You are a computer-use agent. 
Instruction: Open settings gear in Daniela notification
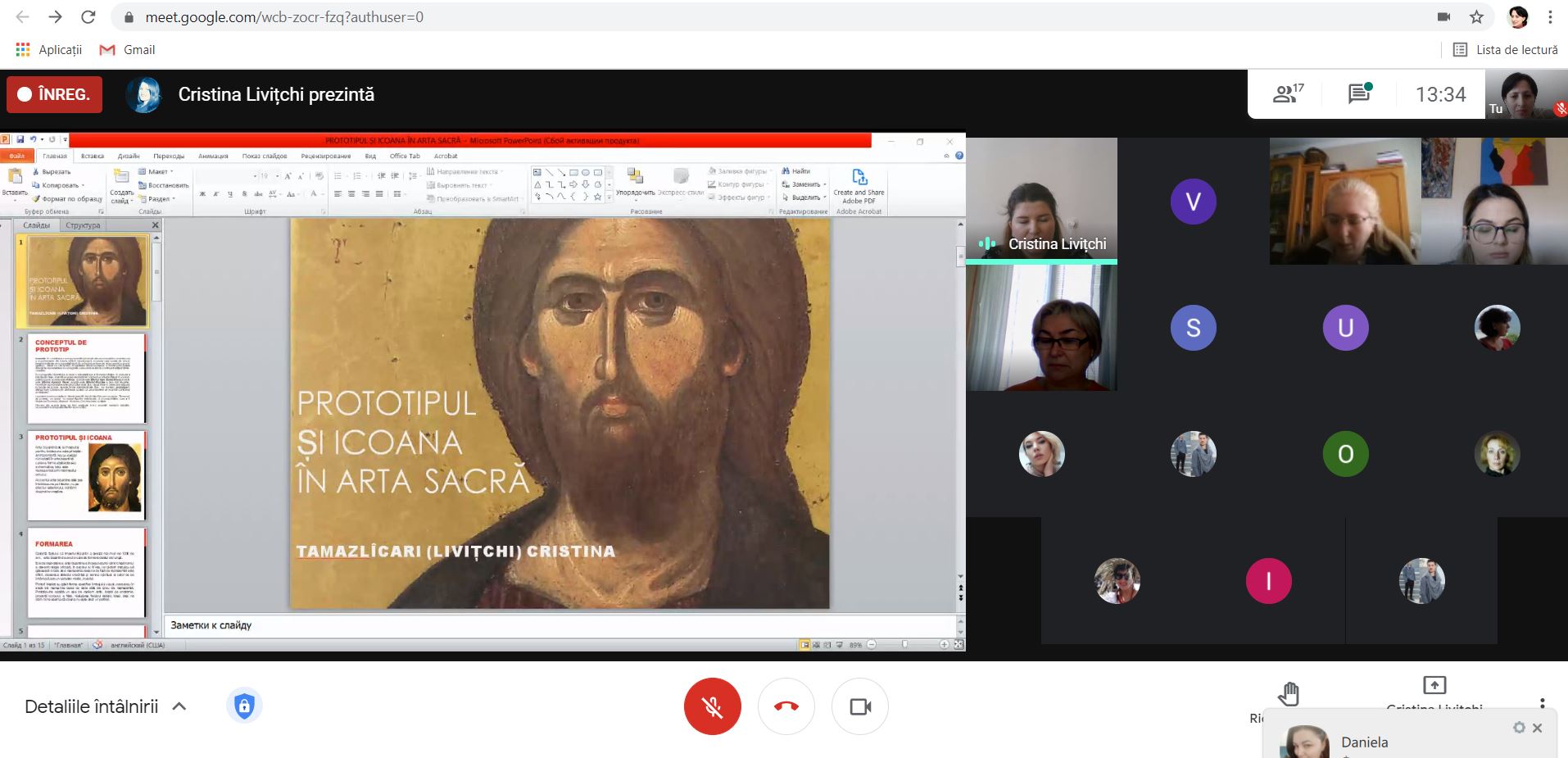click(x=1519, y=728)
